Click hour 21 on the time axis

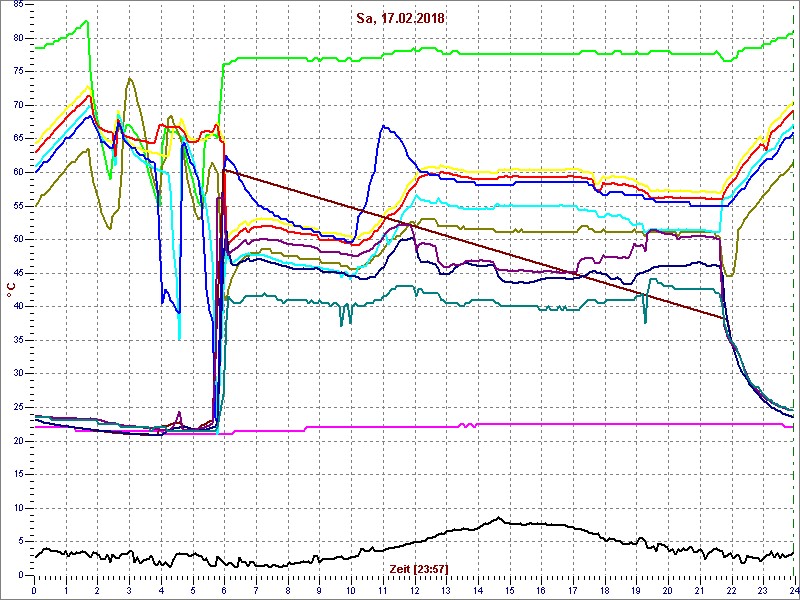(x=699, y=588)
